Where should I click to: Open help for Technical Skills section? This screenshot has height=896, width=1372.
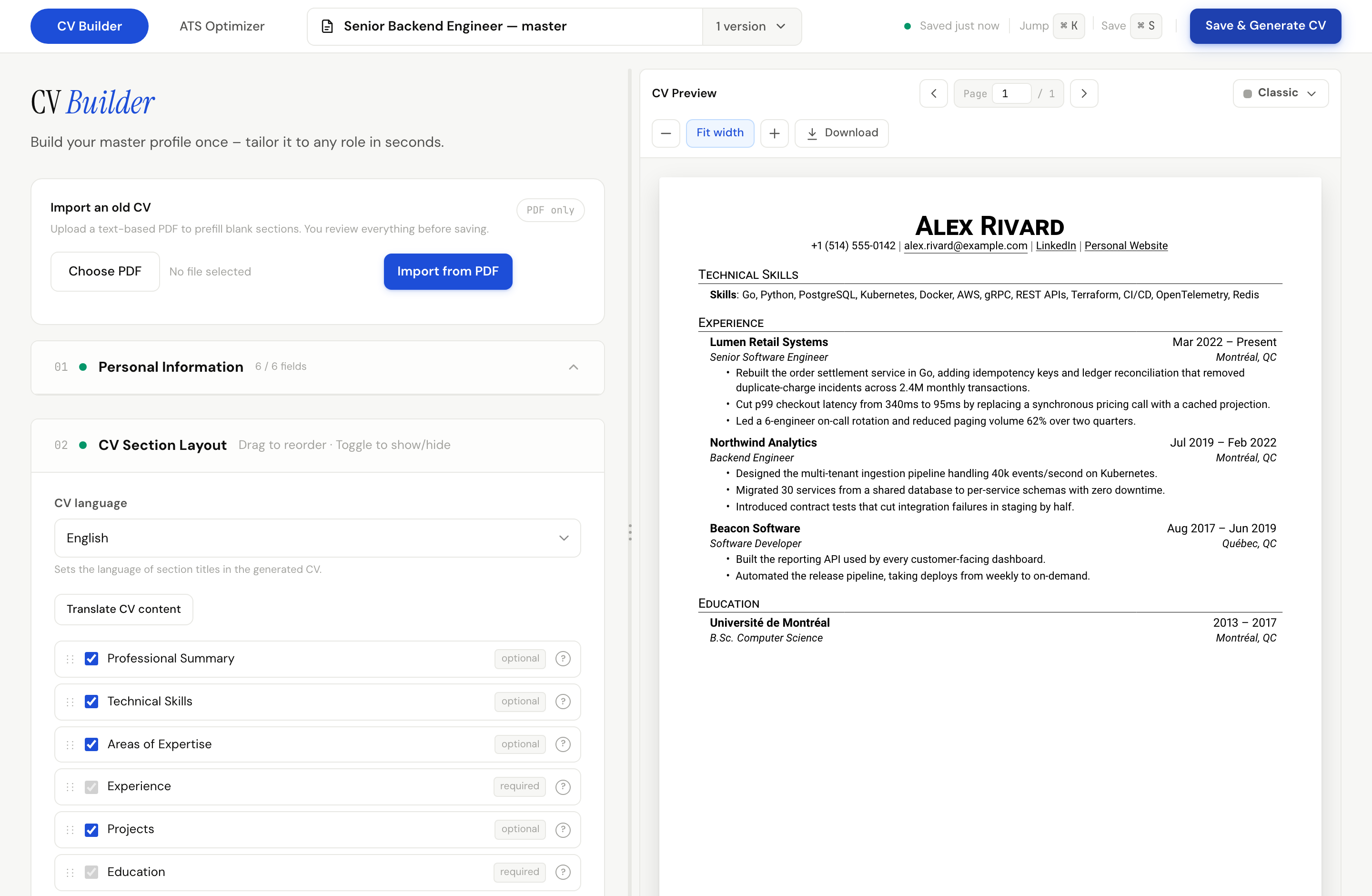point(563,701)
